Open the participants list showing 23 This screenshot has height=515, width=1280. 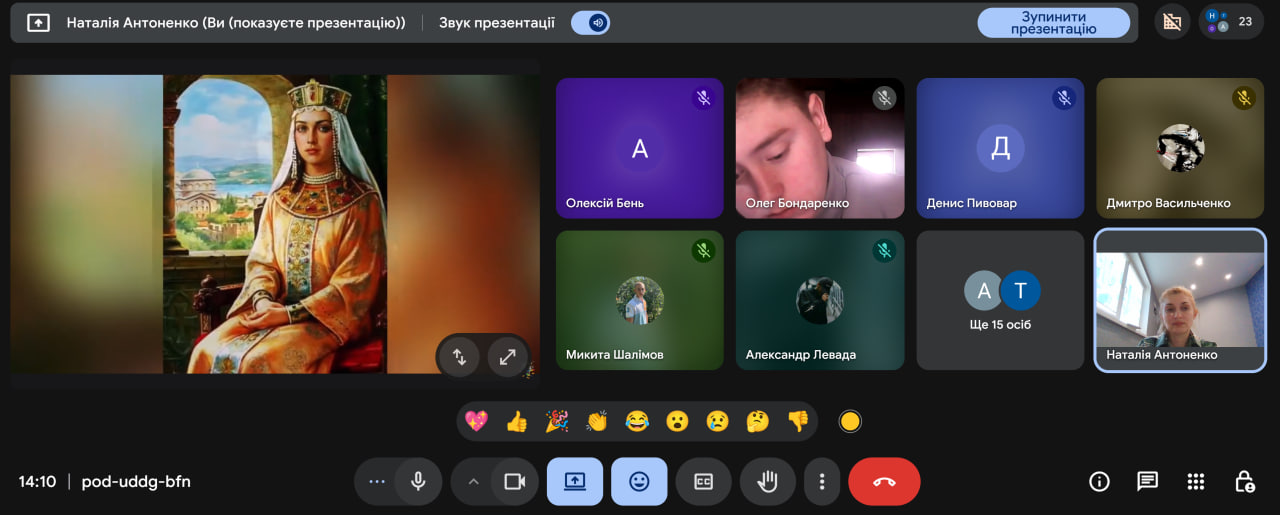click(x=1230, y=21)
